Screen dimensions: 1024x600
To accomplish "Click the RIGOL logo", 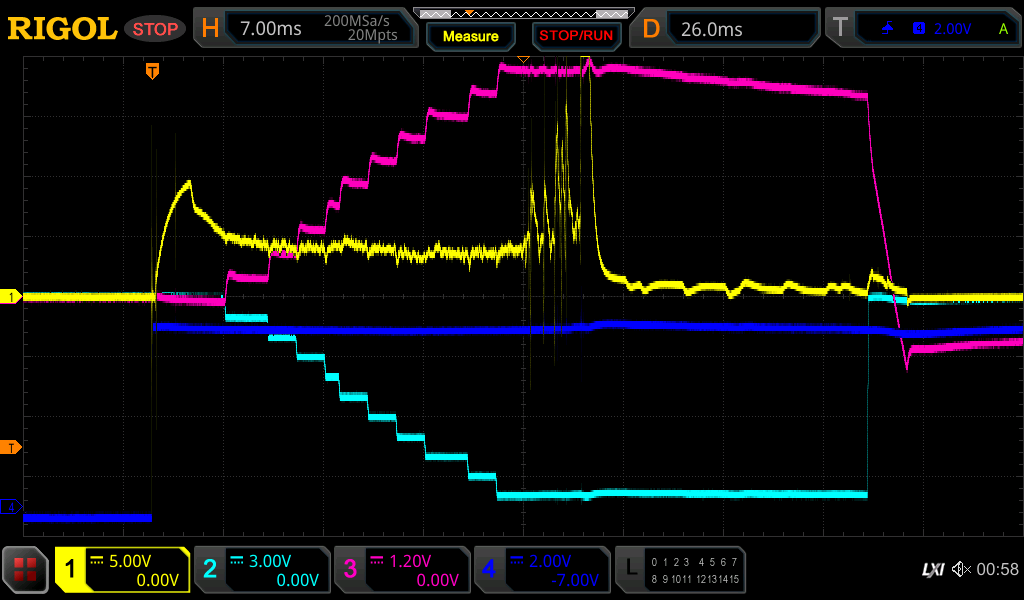I will click(62, 29).
